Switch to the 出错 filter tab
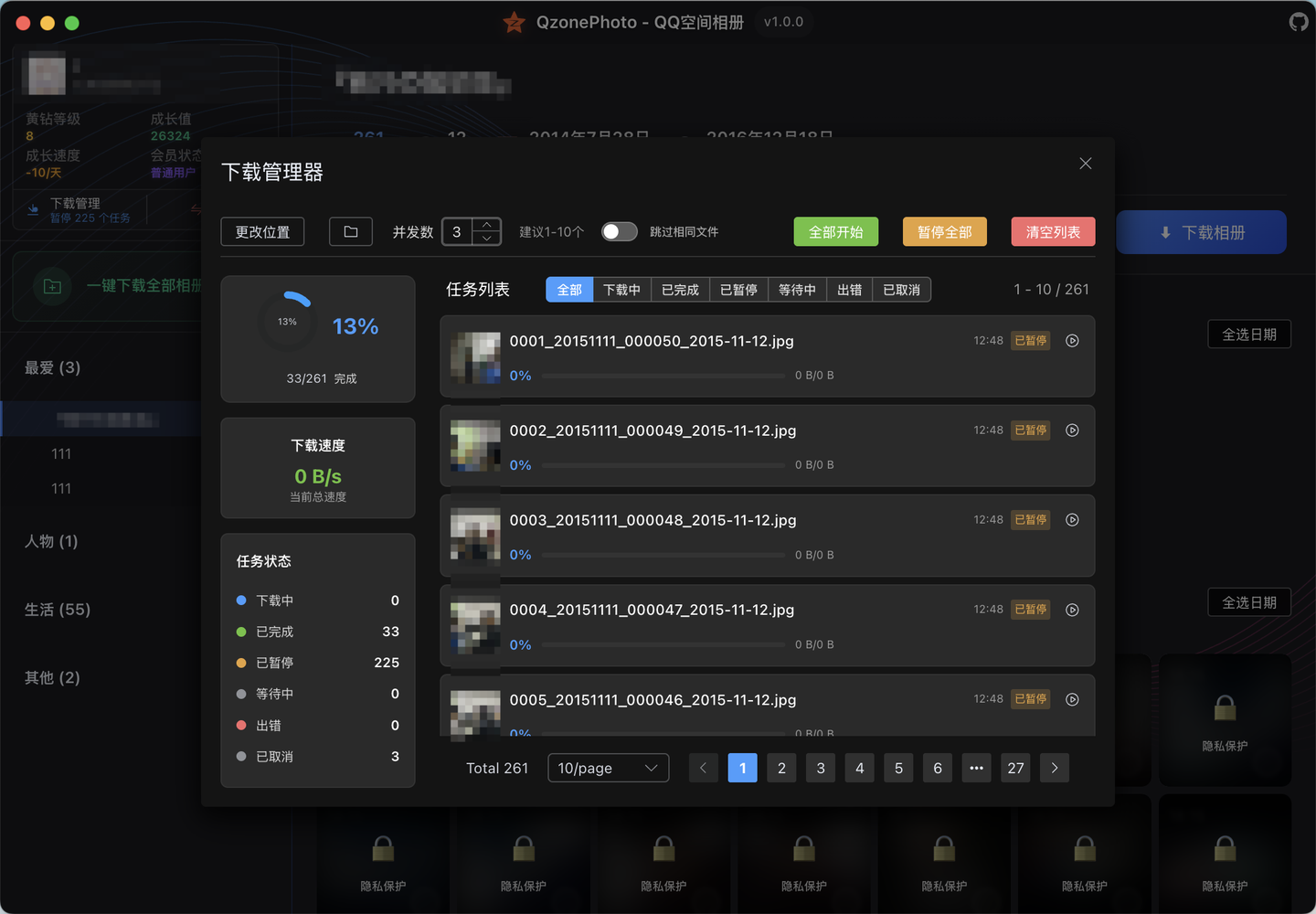1316x914 pixels. [x=849, y=289]
